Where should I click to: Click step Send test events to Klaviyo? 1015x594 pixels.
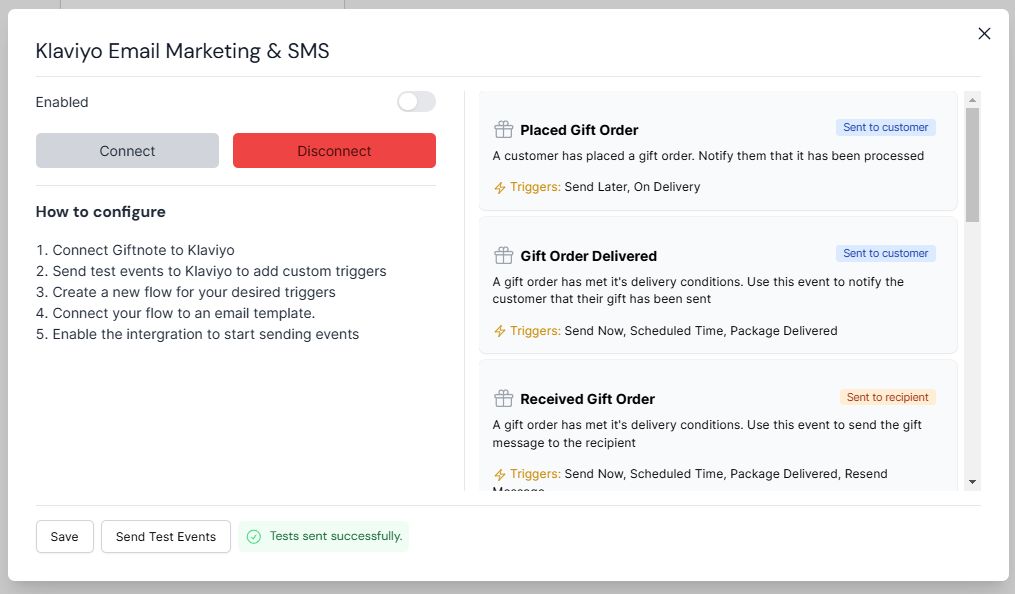pyautogui.click(x=211, y=271)
